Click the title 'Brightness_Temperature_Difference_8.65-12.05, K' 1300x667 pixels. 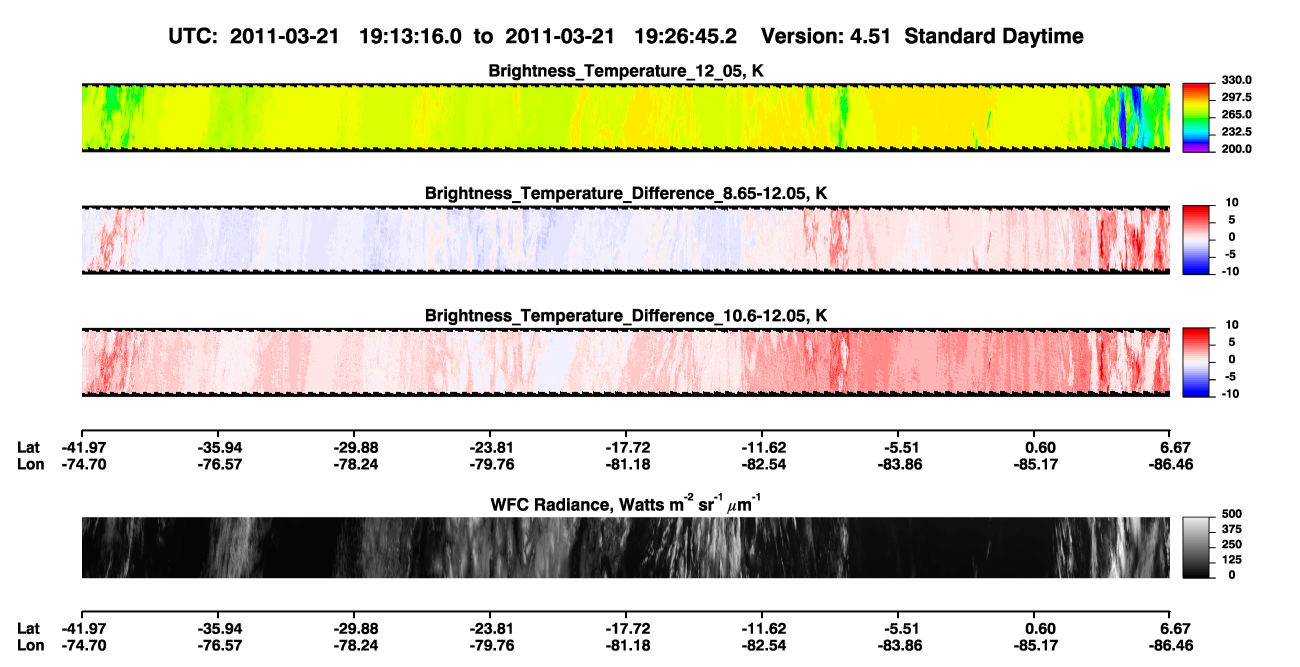point(626,193)
